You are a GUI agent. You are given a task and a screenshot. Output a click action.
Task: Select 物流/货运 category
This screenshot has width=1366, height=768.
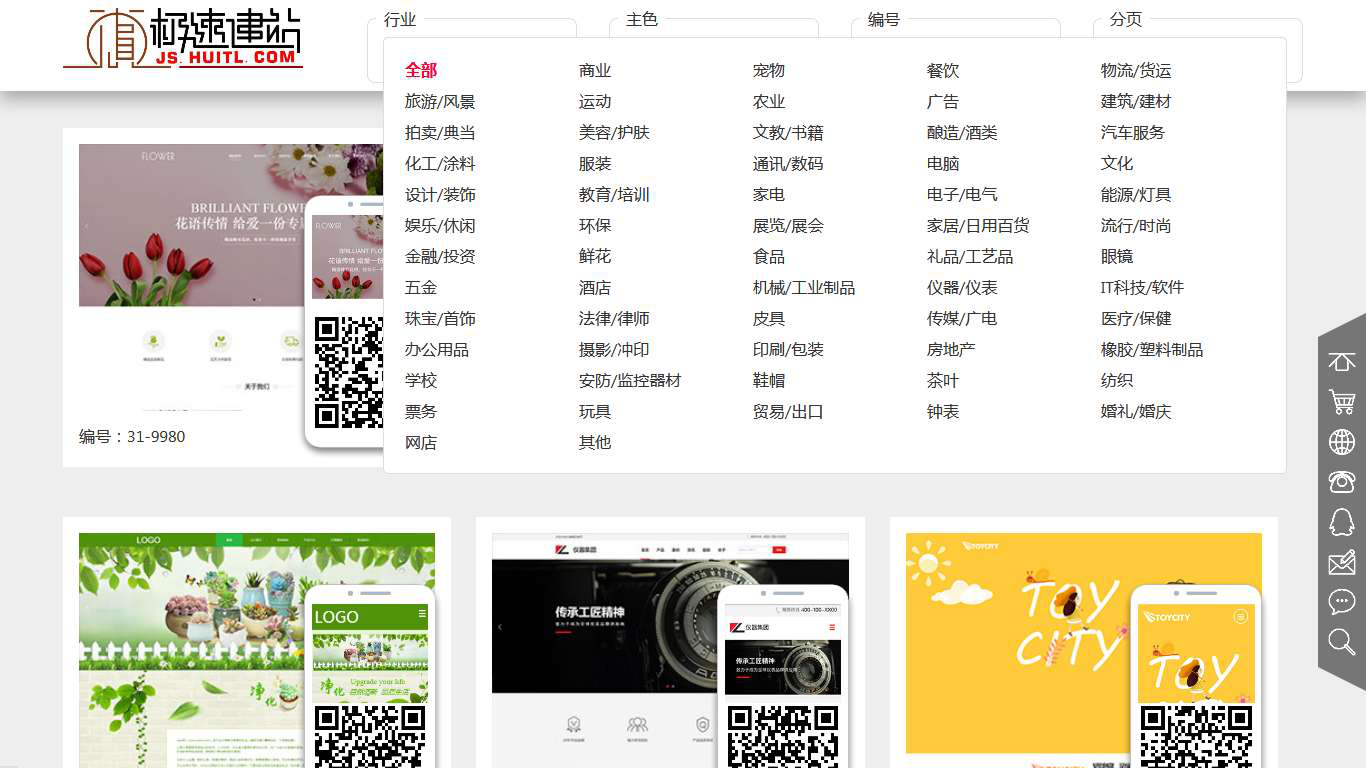[x=1136, y=71]
